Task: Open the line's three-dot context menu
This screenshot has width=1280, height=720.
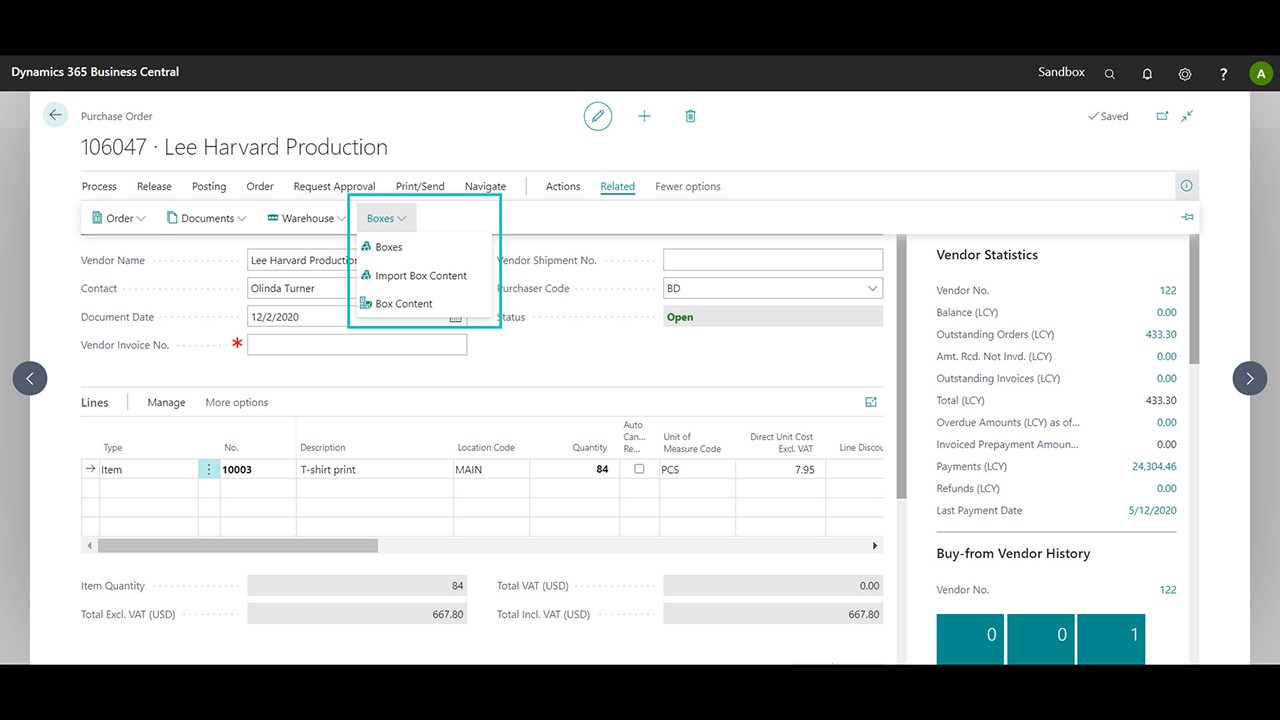Action: (209, 469)
